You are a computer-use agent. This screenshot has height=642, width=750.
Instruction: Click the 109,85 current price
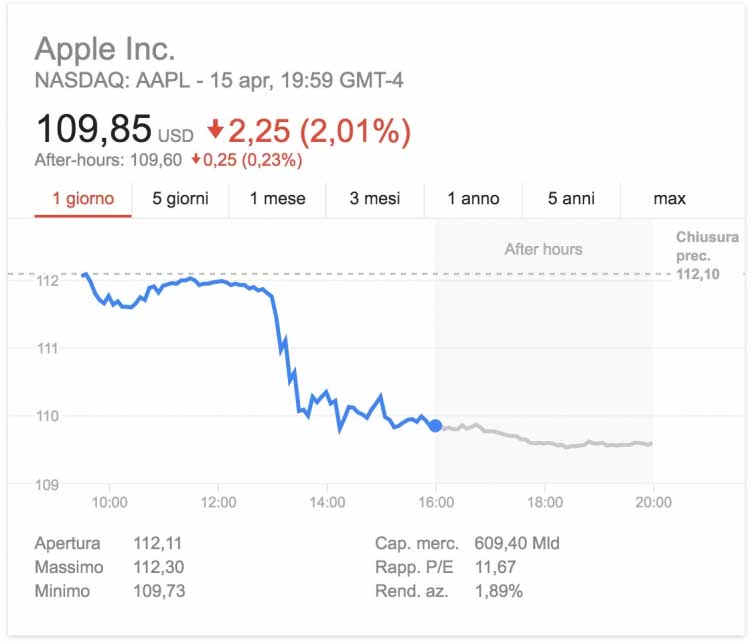[93, 129]
